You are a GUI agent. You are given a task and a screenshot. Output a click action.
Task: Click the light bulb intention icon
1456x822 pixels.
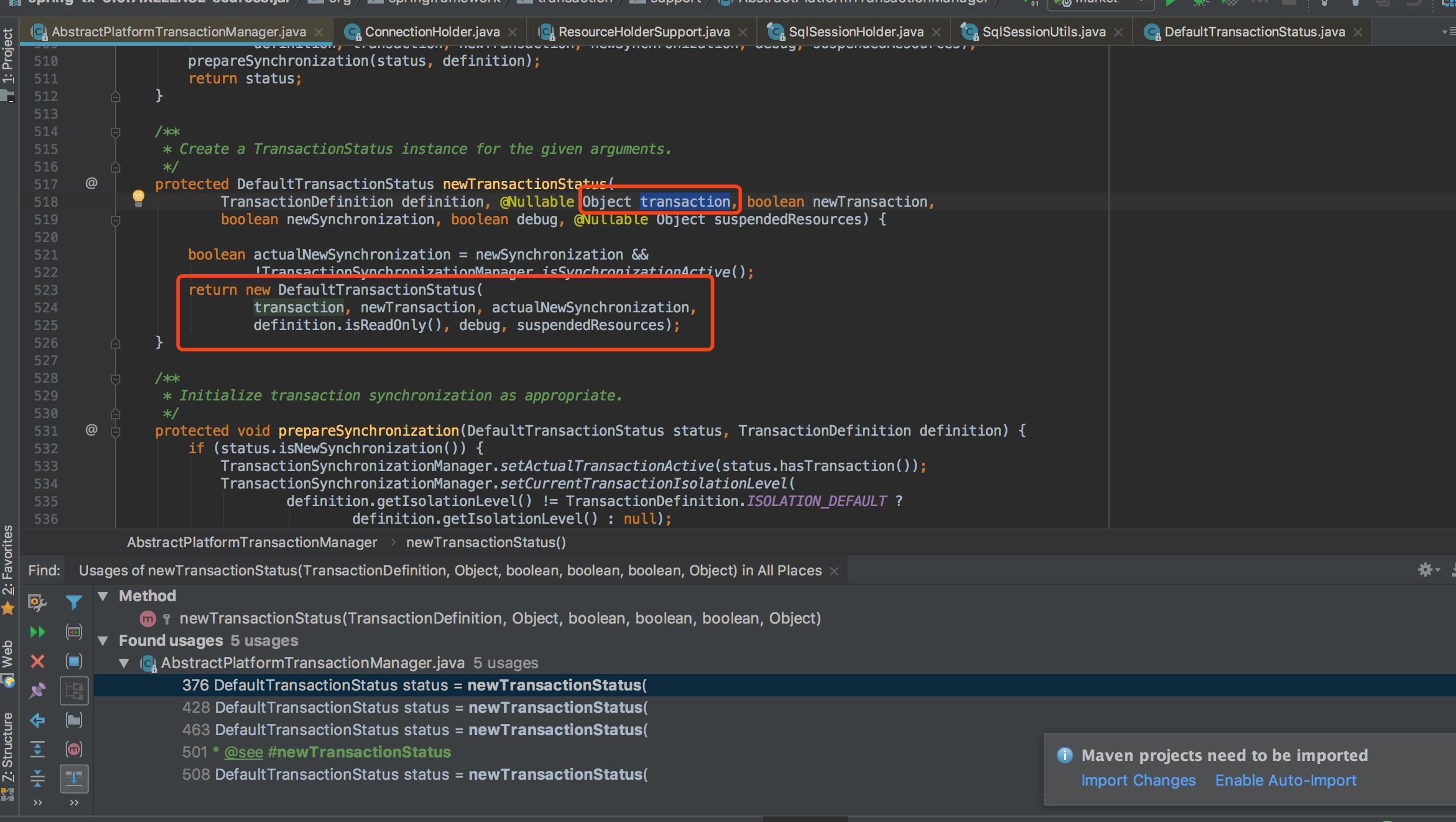coord(139,197)
